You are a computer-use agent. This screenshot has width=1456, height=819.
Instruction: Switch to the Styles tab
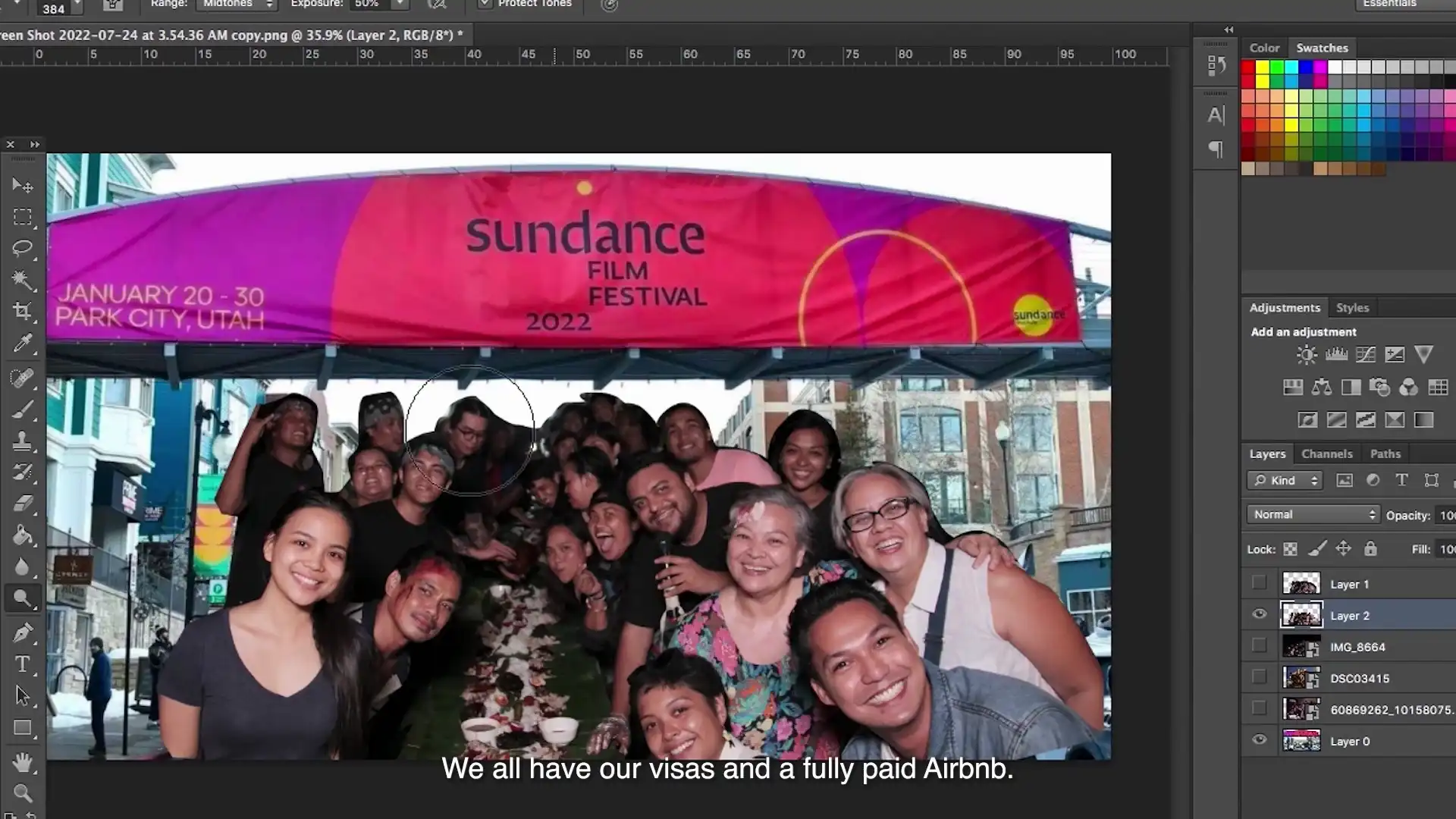coord(1352,308)
